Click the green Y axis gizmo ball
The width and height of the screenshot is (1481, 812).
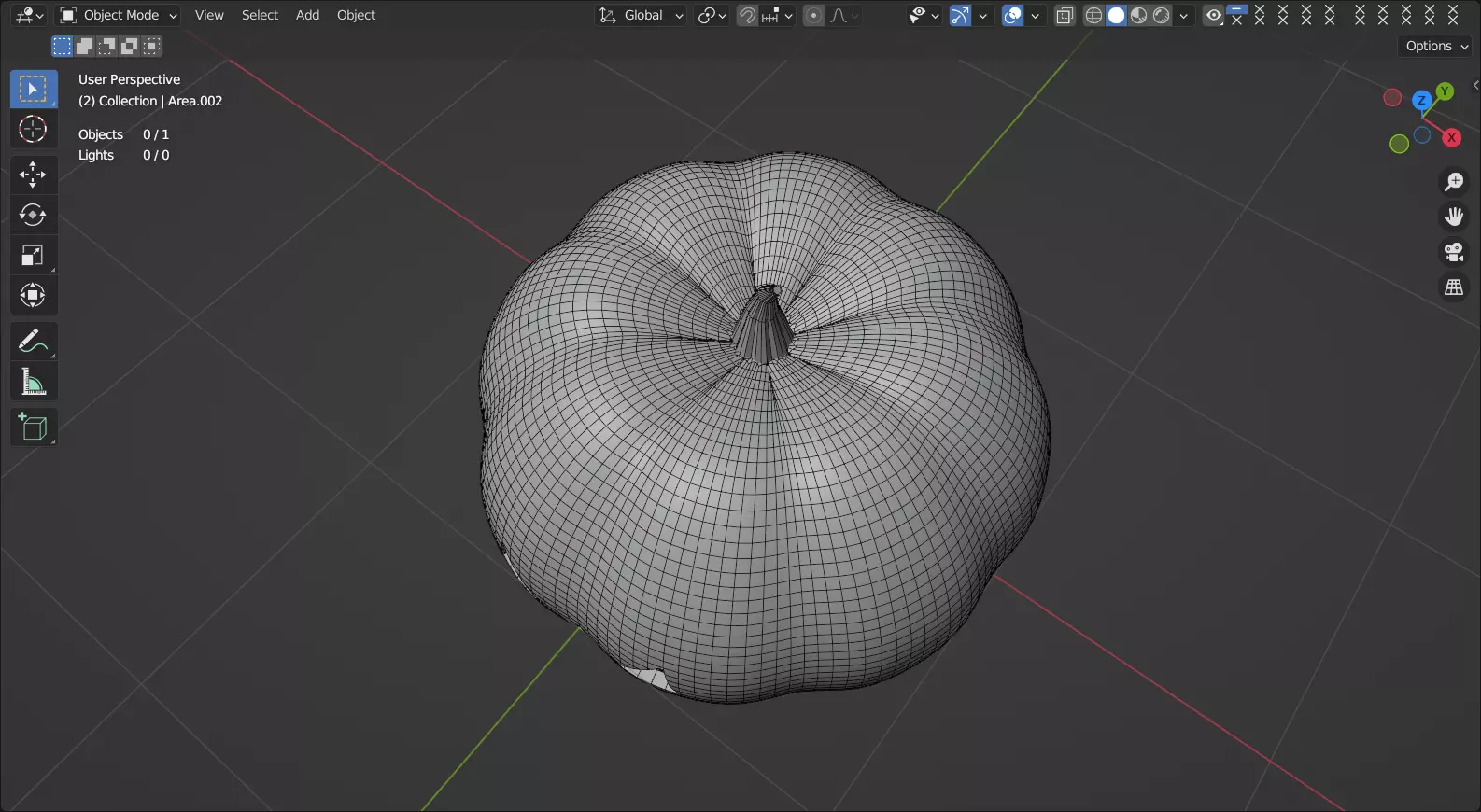pyautogui.click(x=1445, y=91)
